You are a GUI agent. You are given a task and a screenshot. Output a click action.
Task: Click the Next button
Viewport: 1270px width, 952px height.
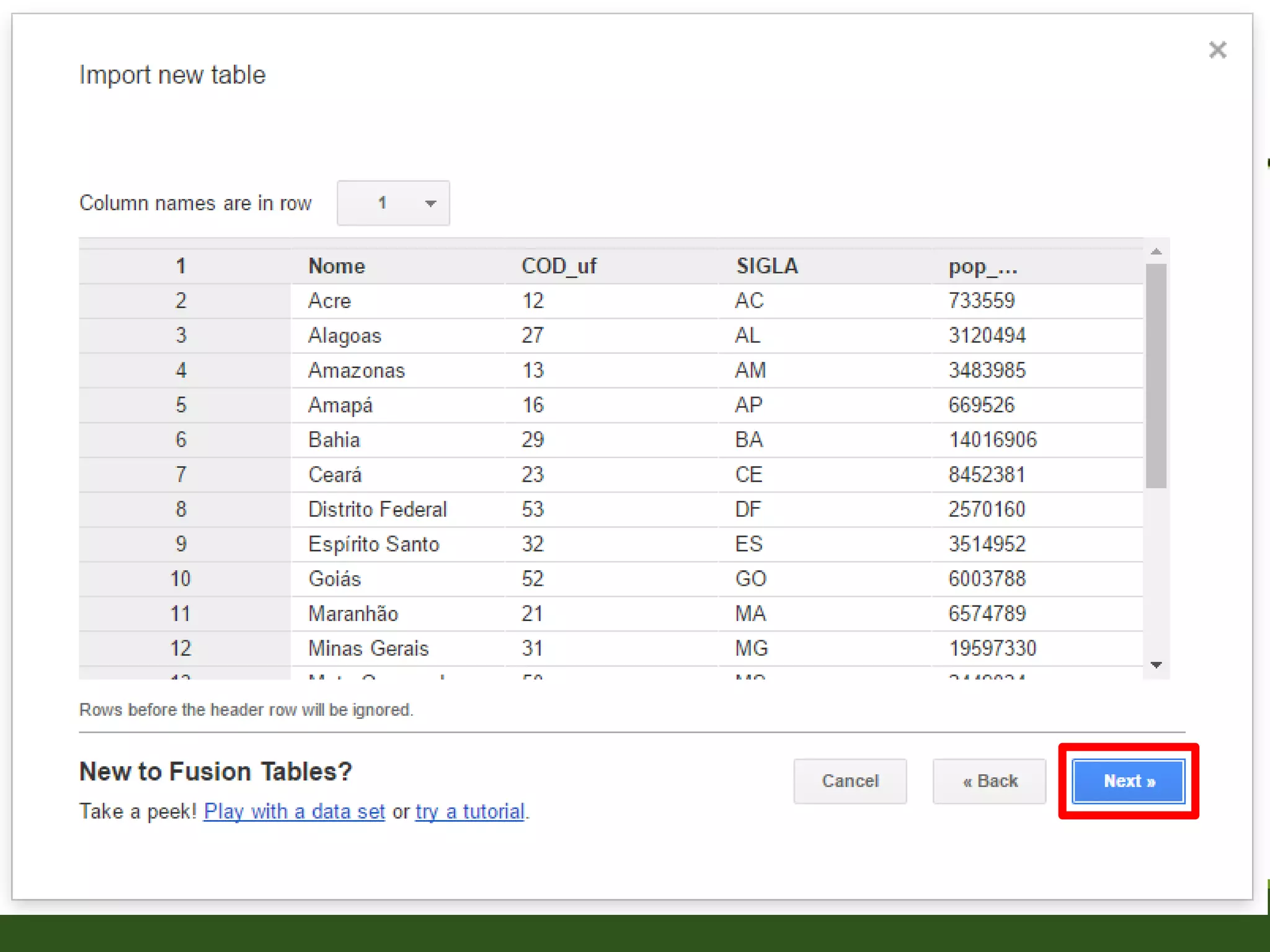pyautogui.click(x=1128, y=781)
